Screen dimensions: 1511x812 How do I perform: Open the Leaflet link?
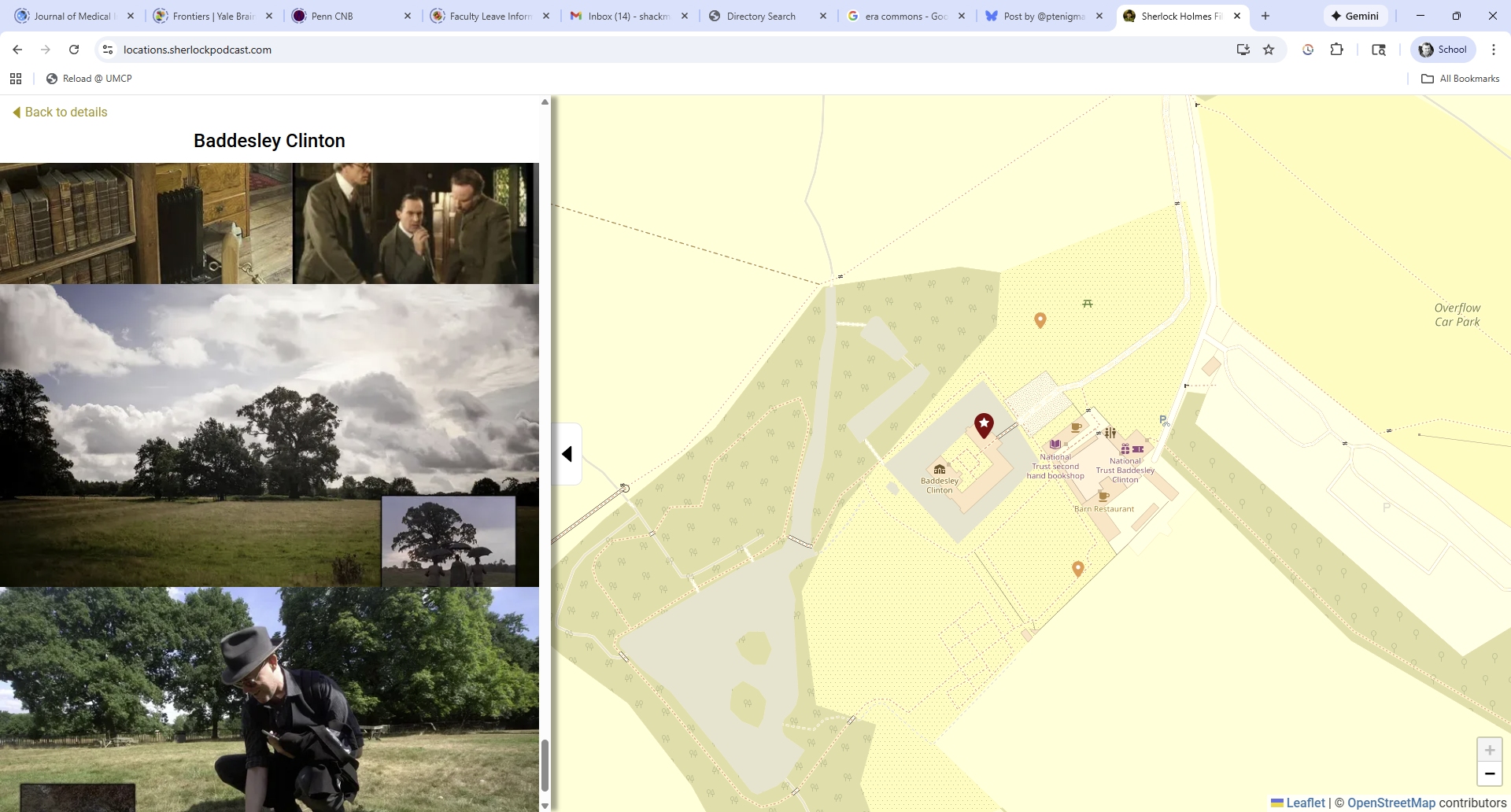(1299, 803)
